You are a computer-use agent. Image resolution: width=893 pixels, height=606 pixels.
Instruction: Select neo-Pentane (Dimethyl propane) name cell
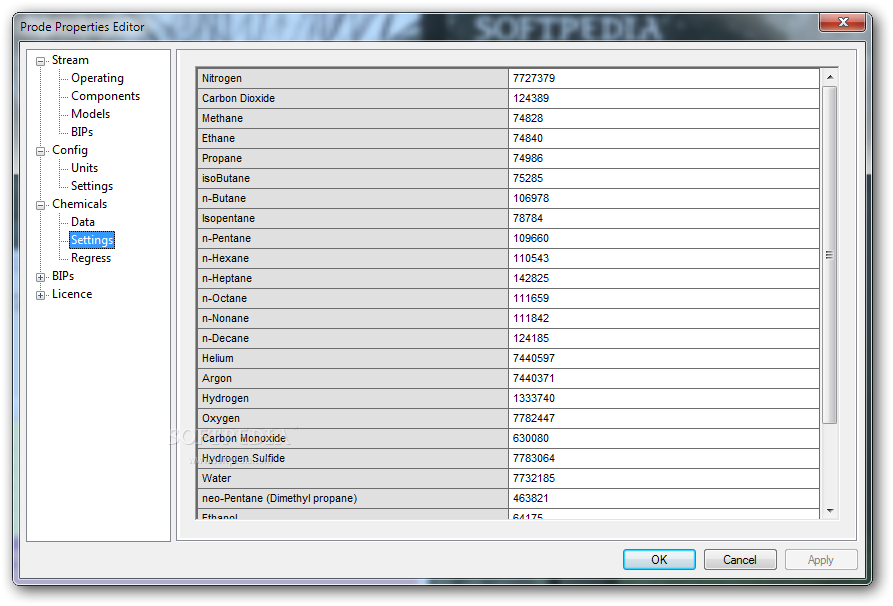pos(353,498)
